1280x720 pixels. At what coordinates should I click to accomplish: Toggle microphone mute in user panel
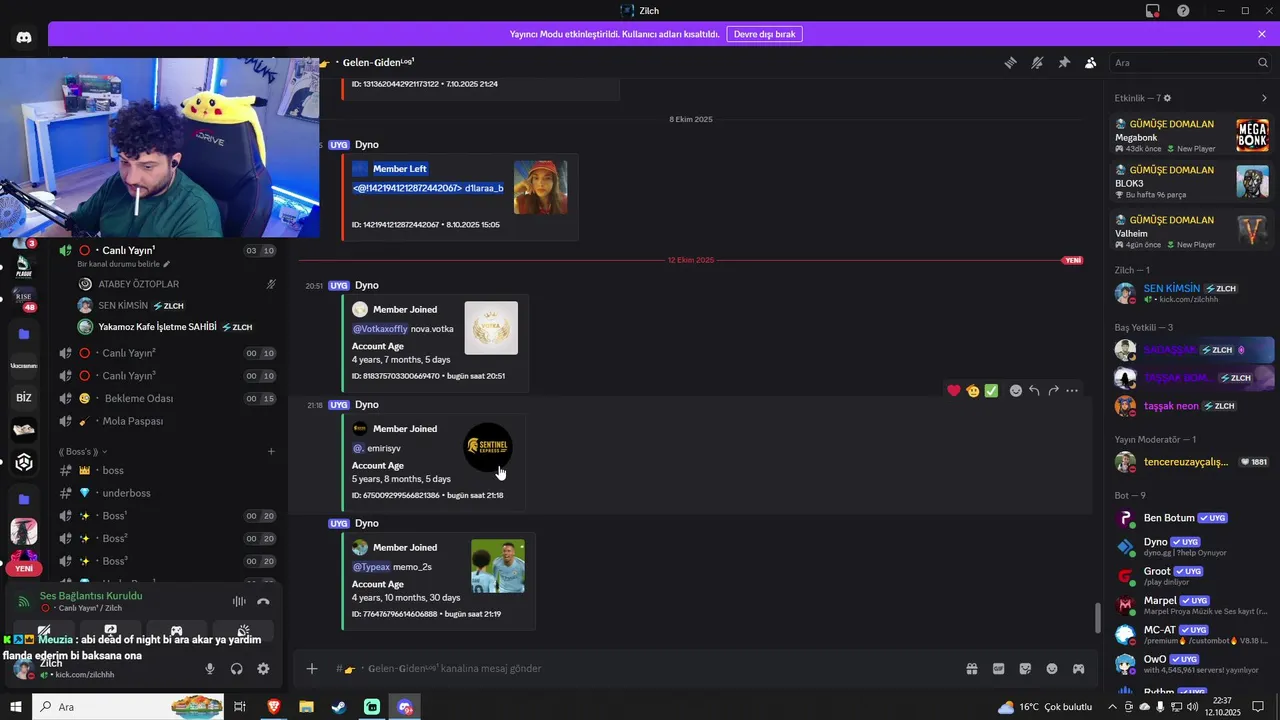210,668
